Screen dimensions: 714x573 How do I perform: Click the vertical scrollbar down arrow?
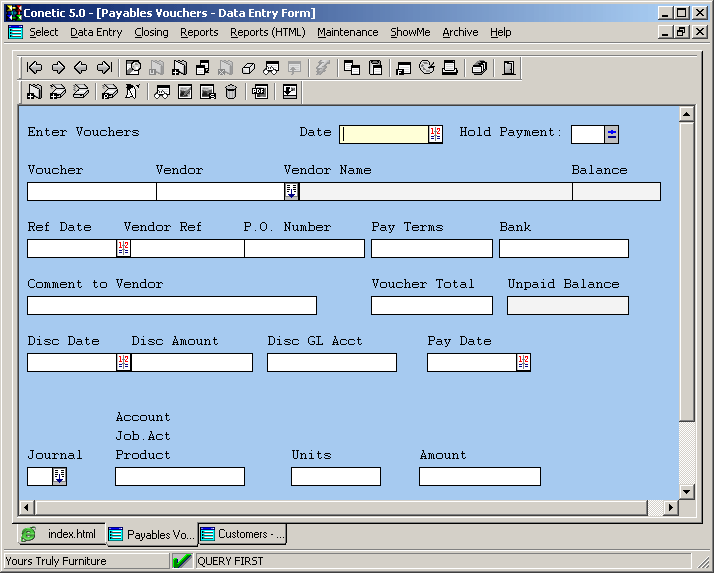coord(686,491)
